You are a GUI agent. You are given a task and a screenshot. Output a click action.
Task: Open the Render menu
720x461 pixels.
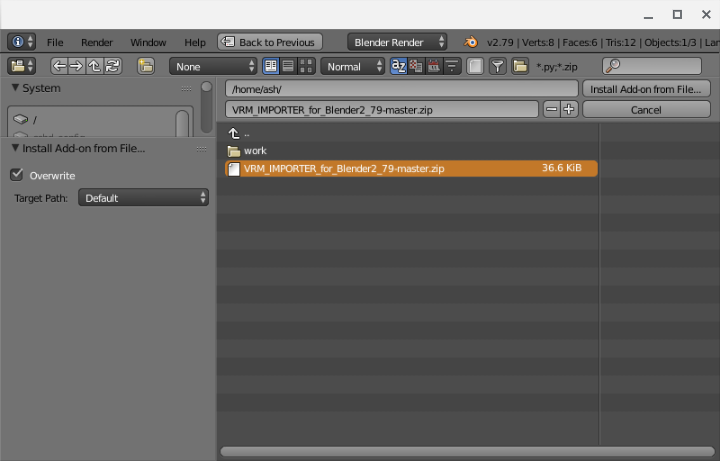coord(97,42)
